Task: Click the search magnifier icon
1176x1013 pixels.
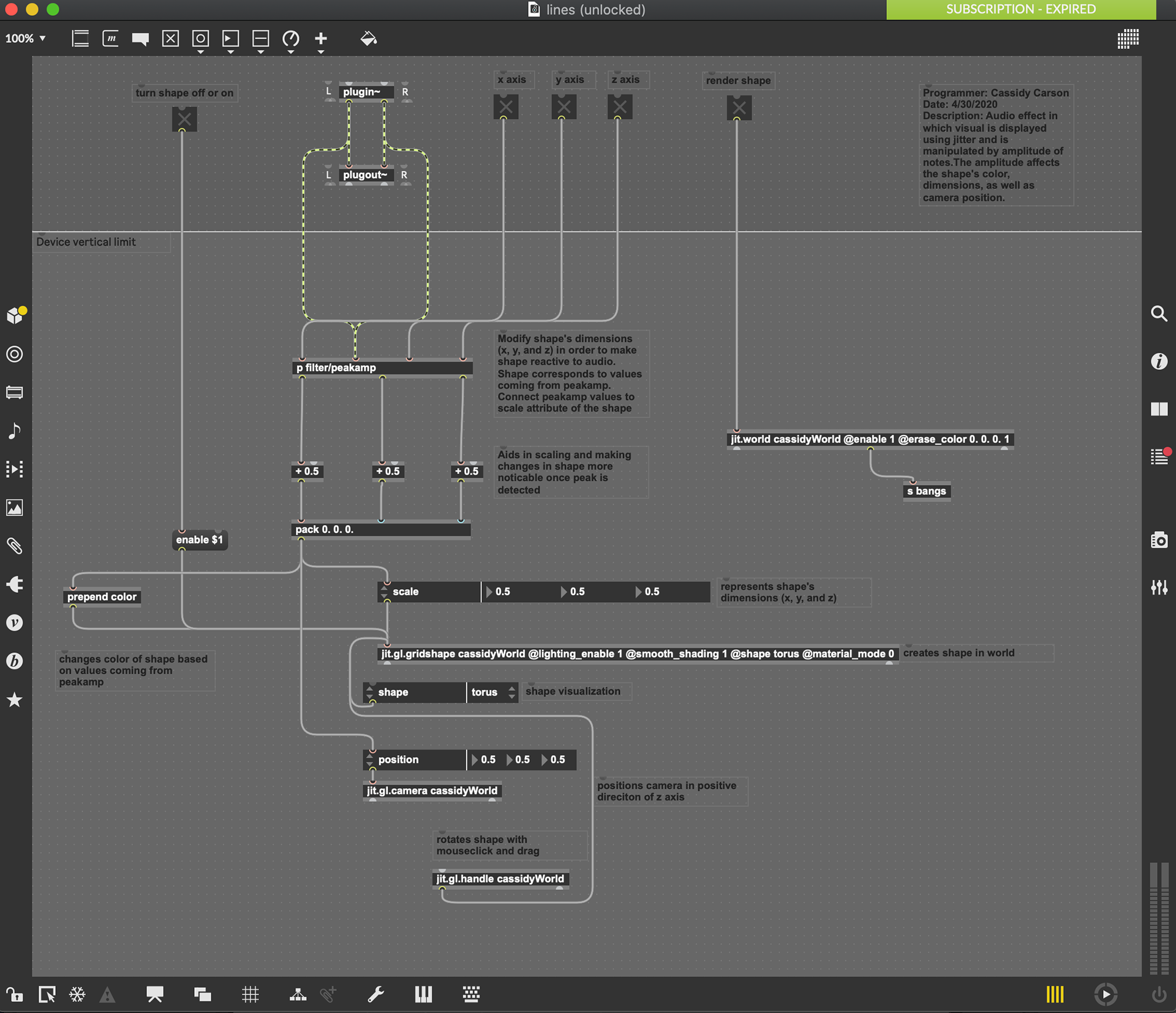Action: click(1159, 314)
